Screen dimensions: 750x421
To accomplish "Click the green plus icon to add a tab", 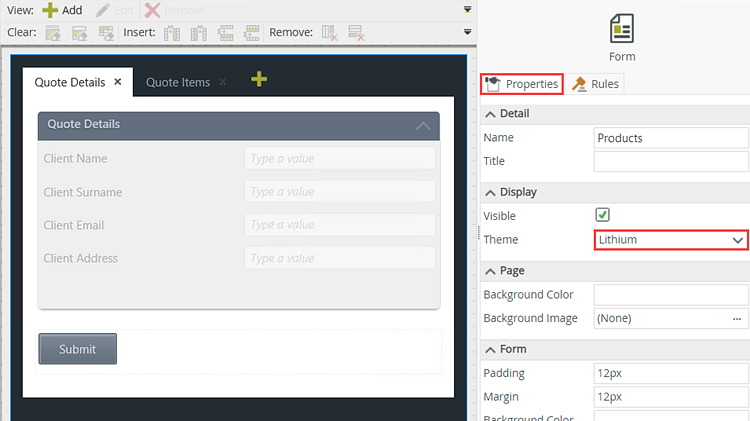I will (x=259, y=79).
